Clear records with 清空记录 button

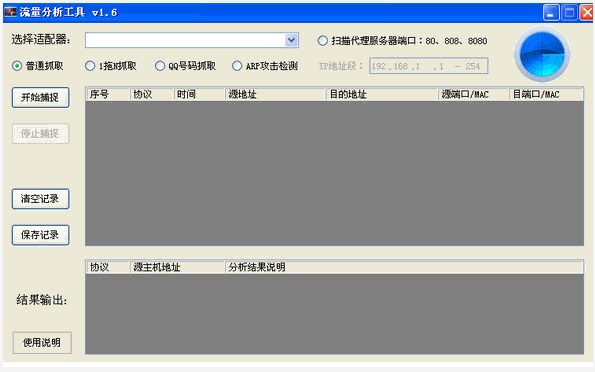(40, 199)
